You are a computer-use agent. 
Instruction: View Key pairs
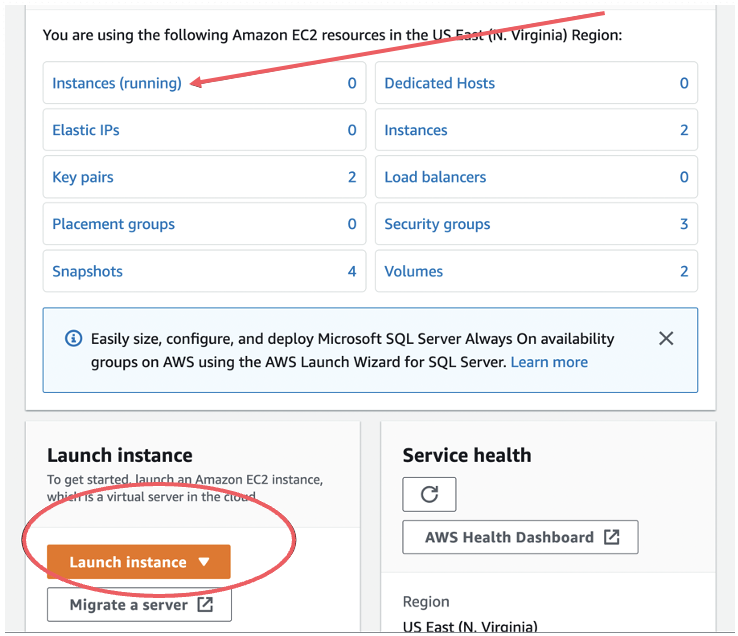[x=83, y=177]
